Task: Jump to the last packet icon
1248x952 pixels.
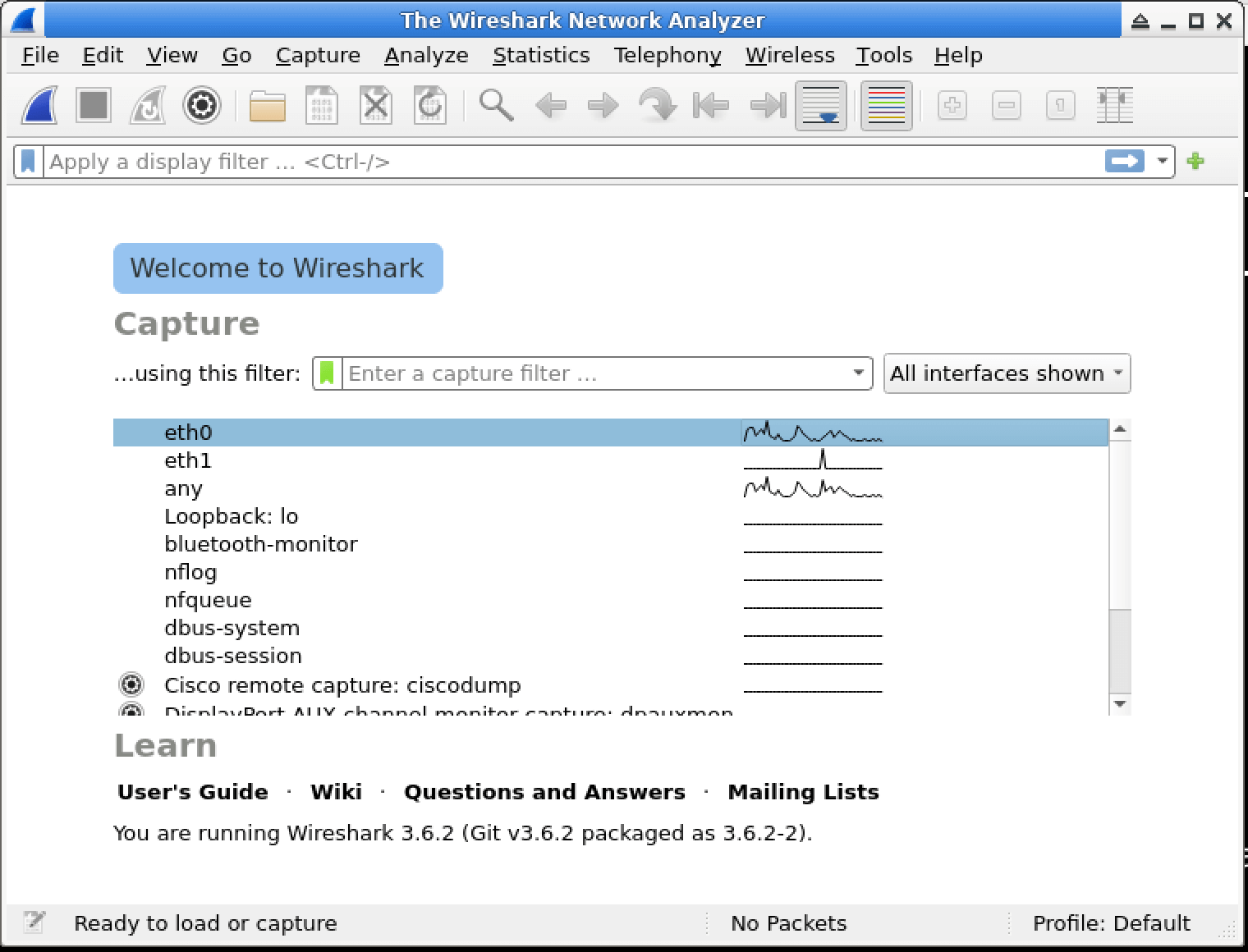Action: pos(767,106)
